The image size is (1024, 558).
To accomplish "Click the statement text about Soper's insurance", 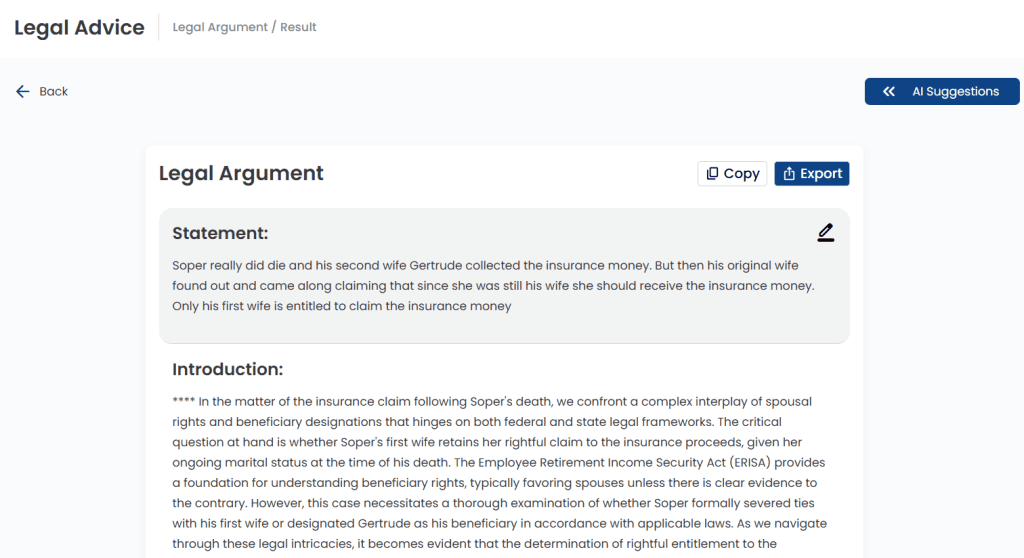I will [493, 286].
